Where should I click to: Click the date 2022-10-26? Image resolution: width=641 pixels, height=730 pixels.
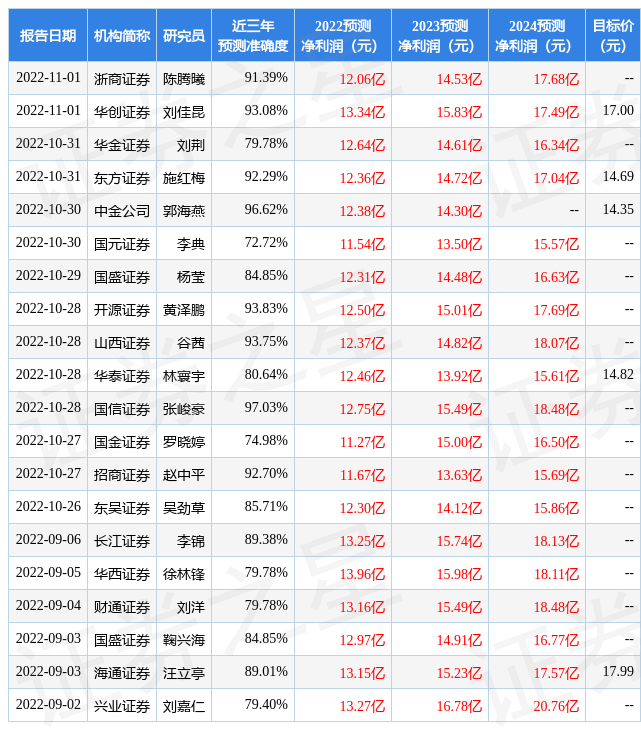coord(48,507)
